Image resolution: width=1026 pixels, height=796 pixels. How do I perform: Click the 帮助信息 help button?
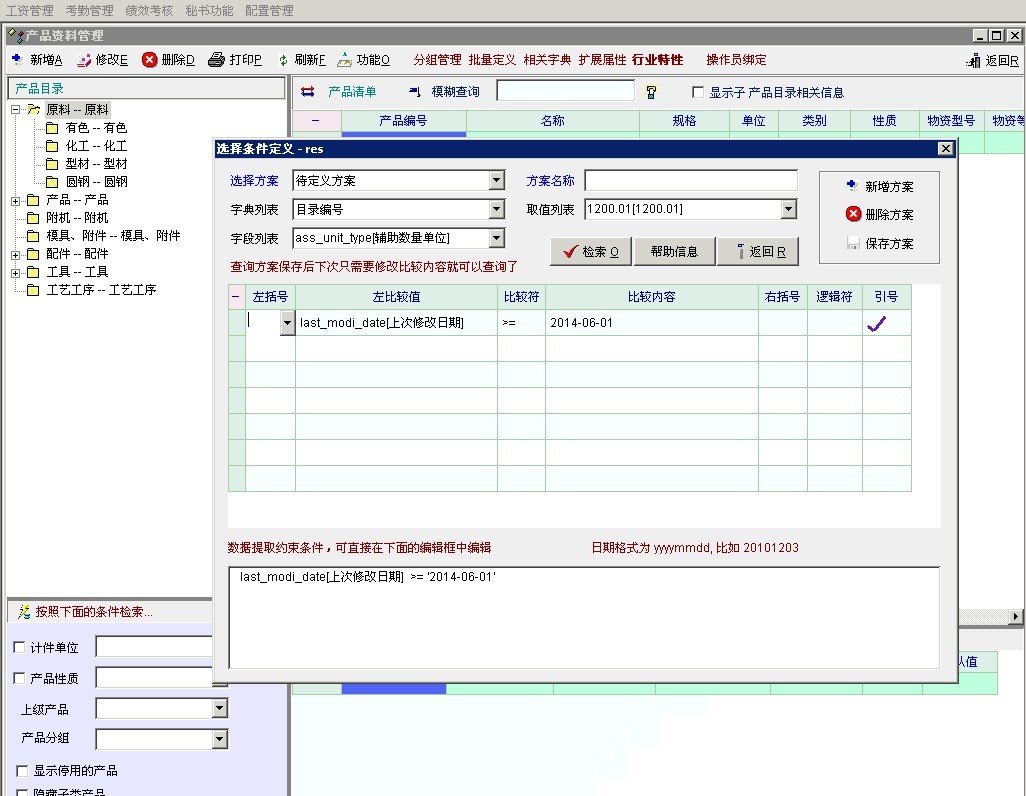click(x=674, y=252)
